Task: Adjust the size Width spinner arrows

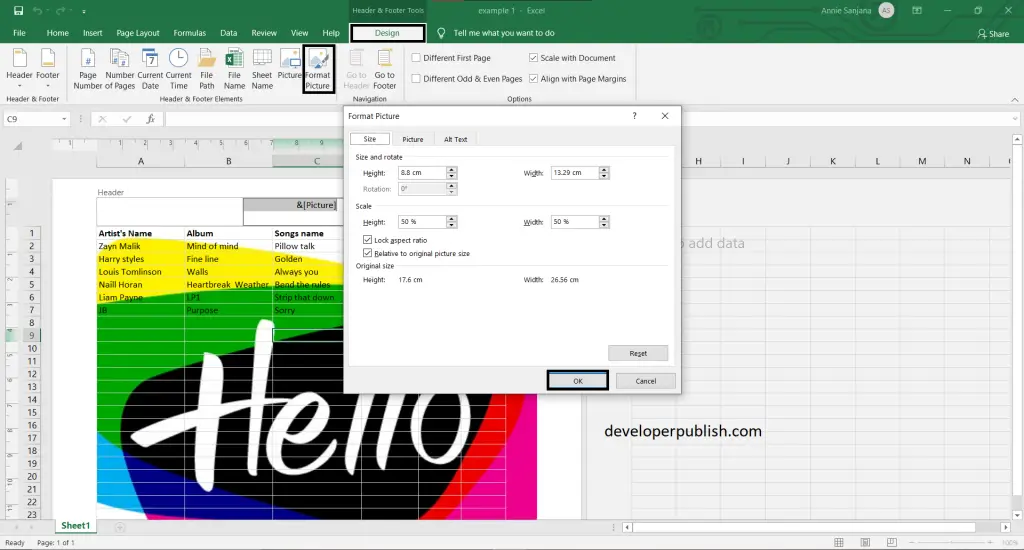Action: pos(604,172)
